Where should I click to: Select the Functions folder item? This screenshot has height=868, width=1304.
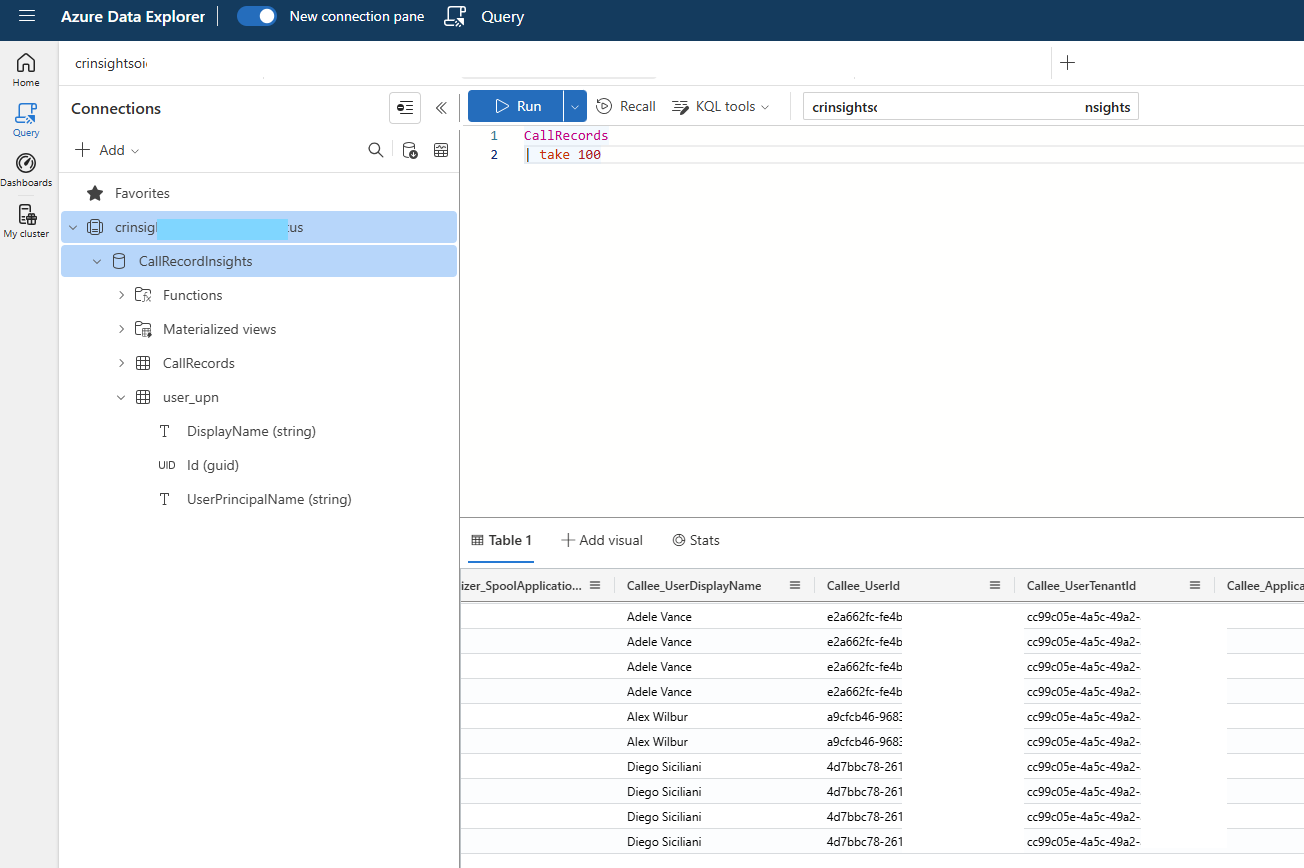tap(192, 295)
